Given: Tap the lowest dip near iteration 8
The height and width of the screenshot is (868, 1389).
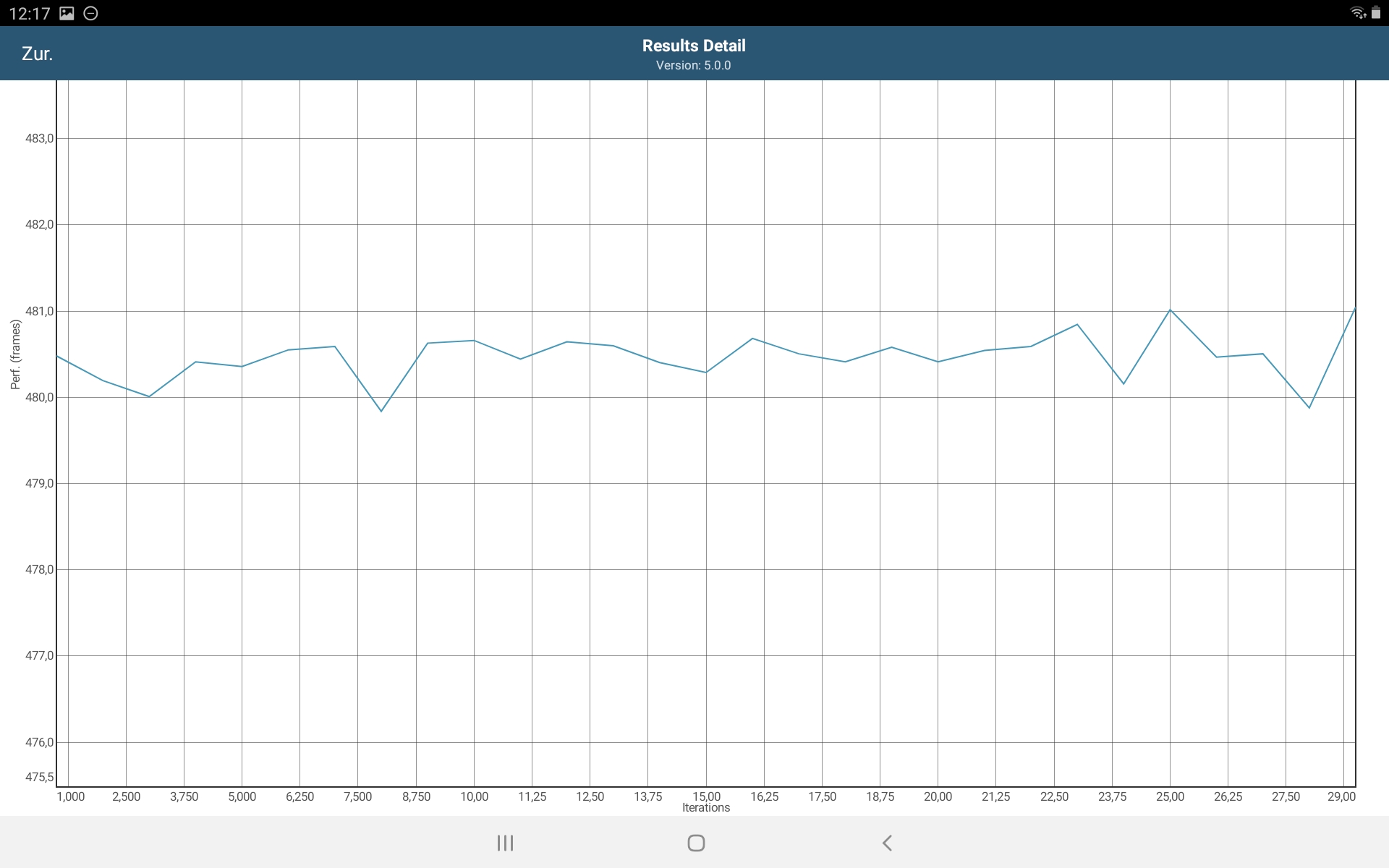Looking at the screenshot, I should click(381, 411).
